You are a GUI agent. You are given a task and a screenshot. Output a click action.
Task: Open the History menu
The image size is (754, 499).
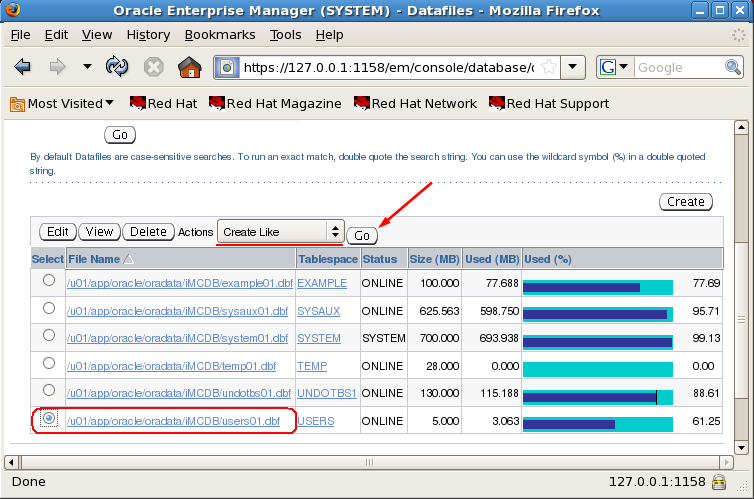point(148,35)
